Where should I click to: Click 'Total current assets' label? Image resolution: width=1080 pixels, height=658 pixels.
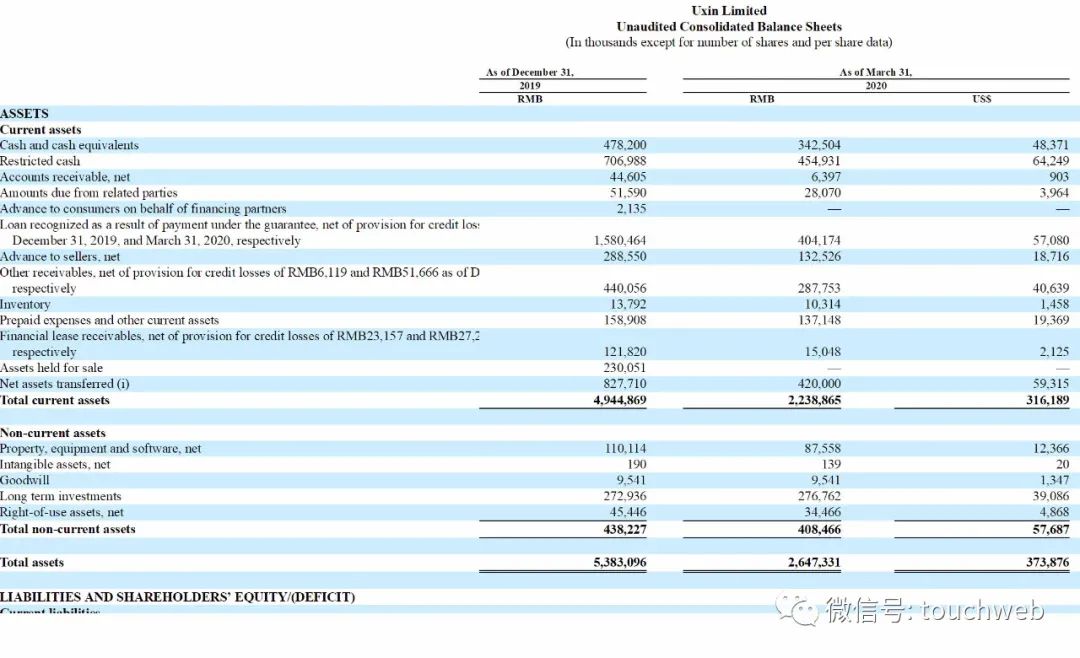pyautogui.click(x=54, y=400)
